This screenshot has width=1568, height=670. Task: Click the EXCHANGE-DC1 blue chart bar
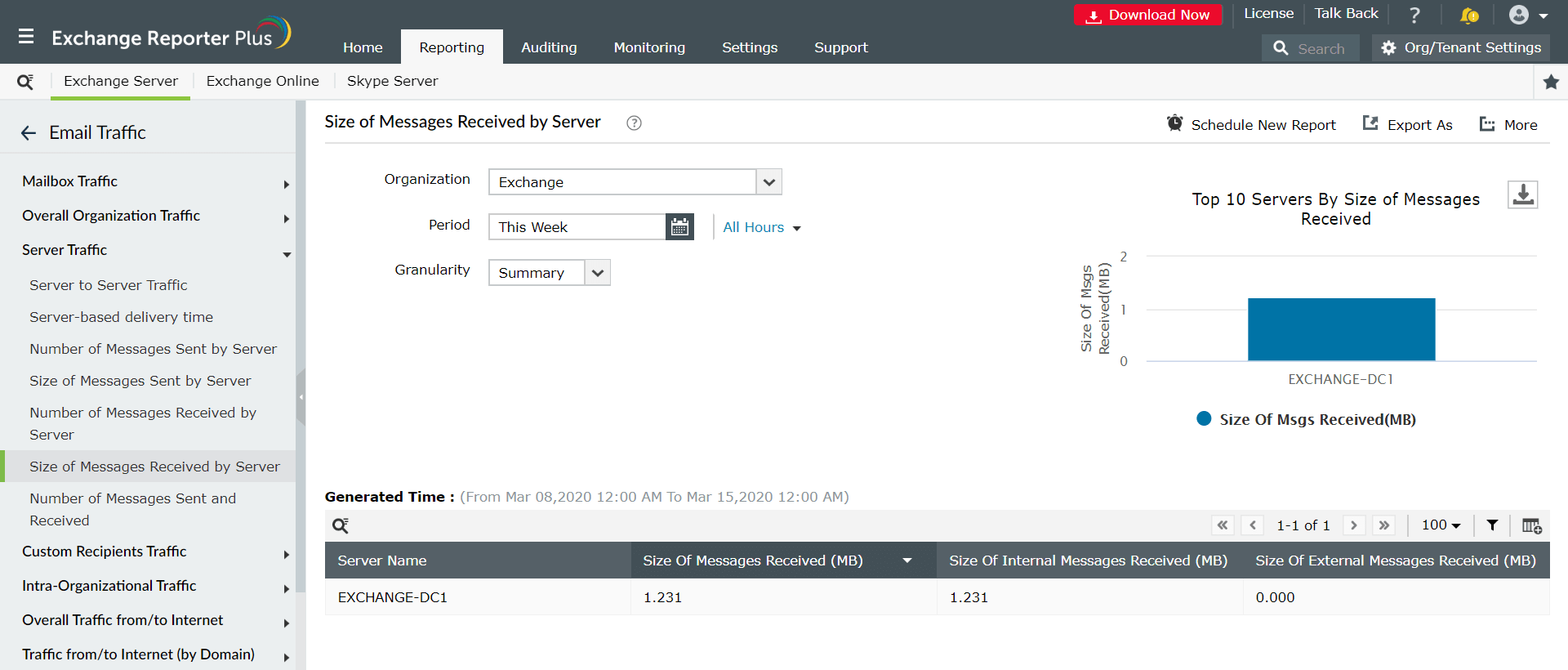click(x=1342, y=329)
